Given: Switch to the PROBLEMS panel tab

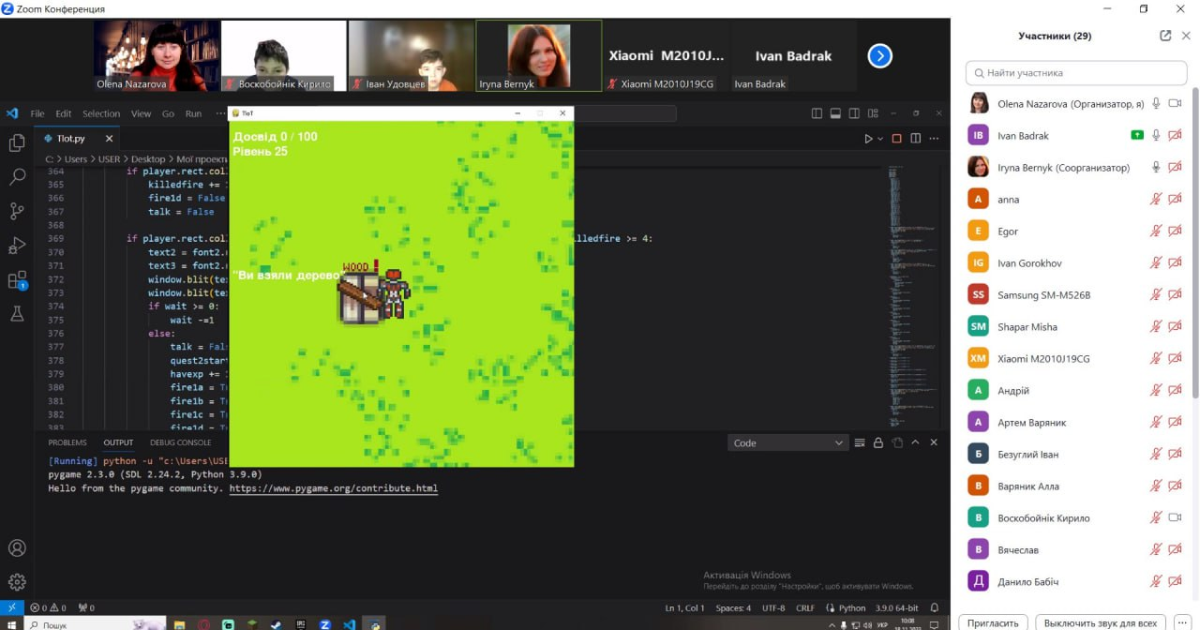Looking at the screenshot, I should (x=67, y=442).
